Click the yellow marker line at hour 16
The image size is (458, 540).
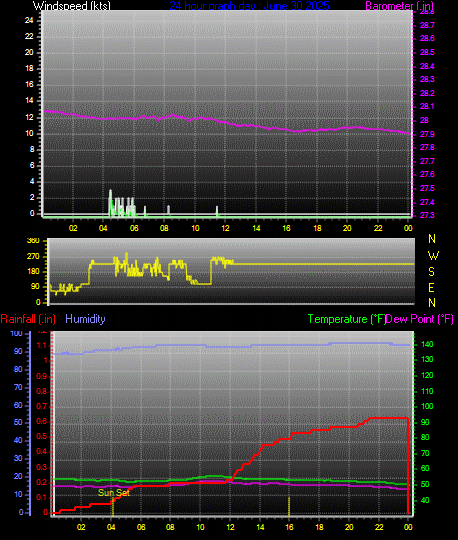click(289, 506)
